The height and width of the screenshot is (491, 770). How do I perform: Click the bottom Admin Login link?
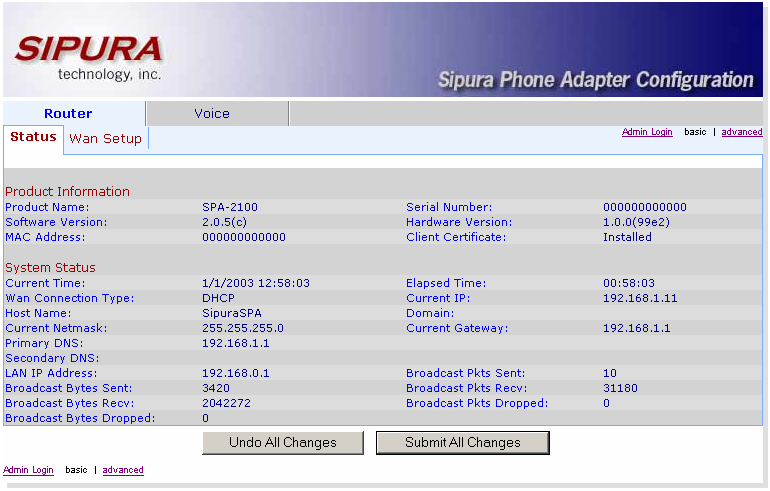[28, 470]
